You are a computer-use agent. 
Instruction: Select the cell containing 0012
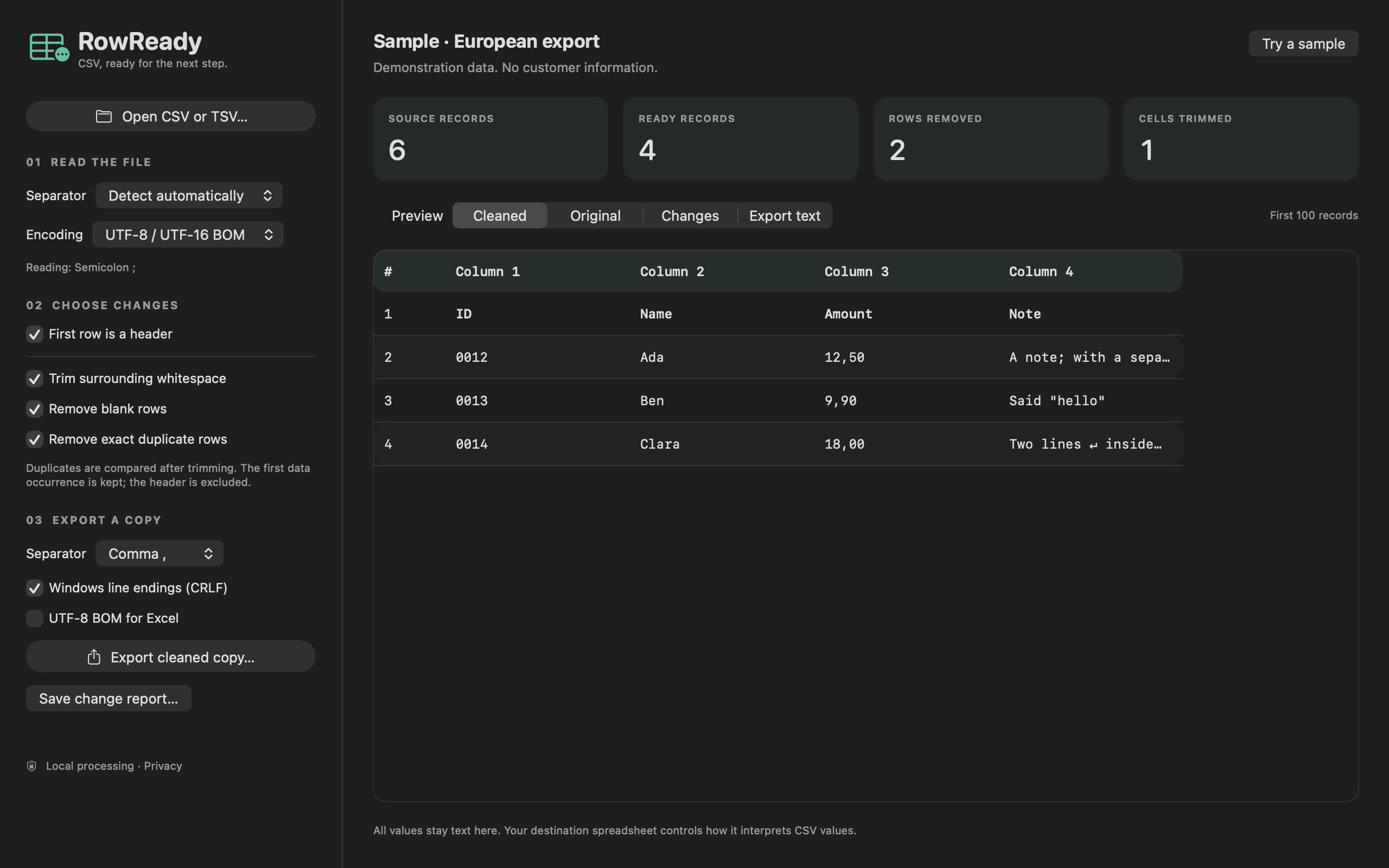point(472,357)
